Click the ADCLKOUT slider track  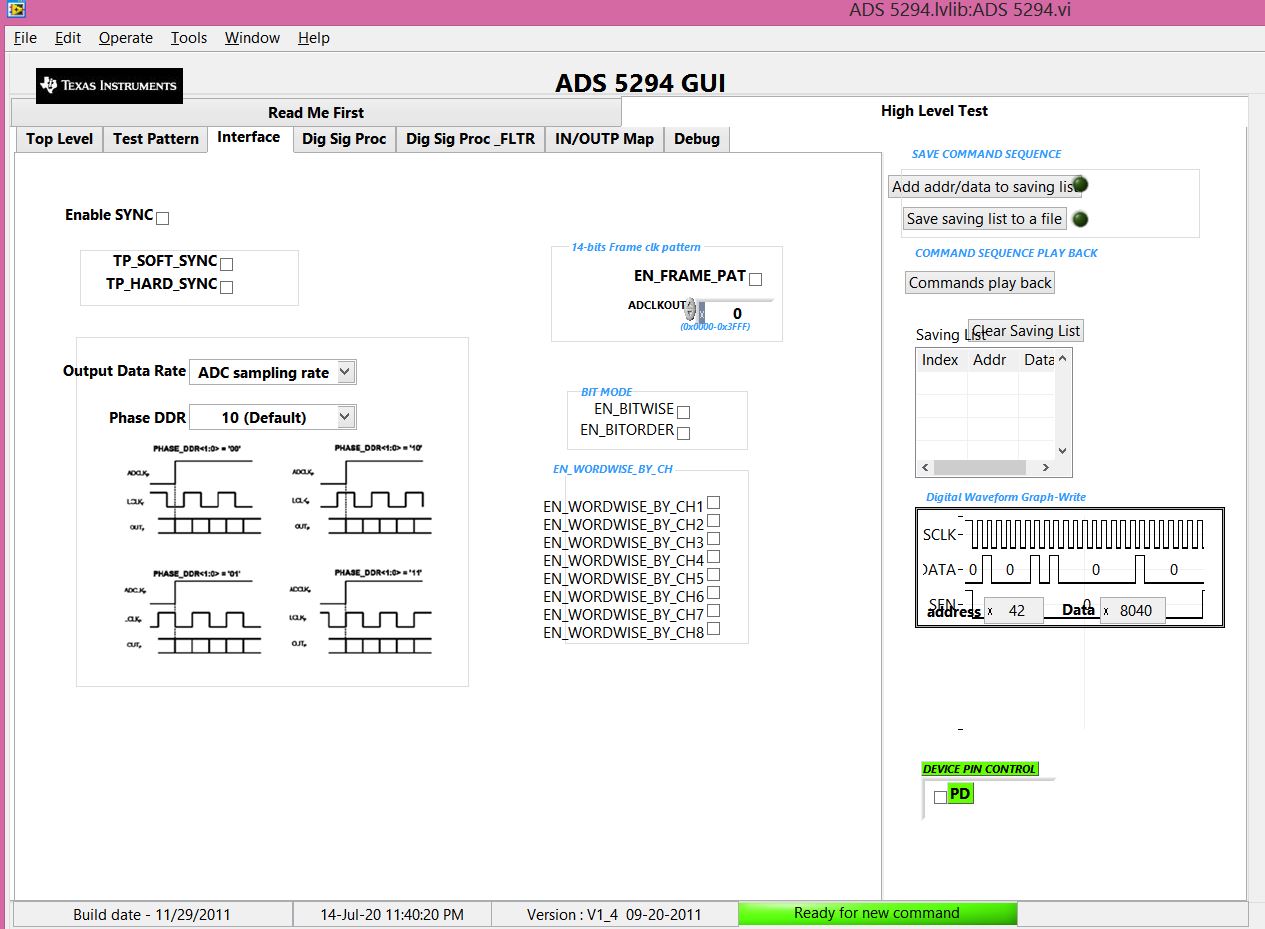coord(735,300)
